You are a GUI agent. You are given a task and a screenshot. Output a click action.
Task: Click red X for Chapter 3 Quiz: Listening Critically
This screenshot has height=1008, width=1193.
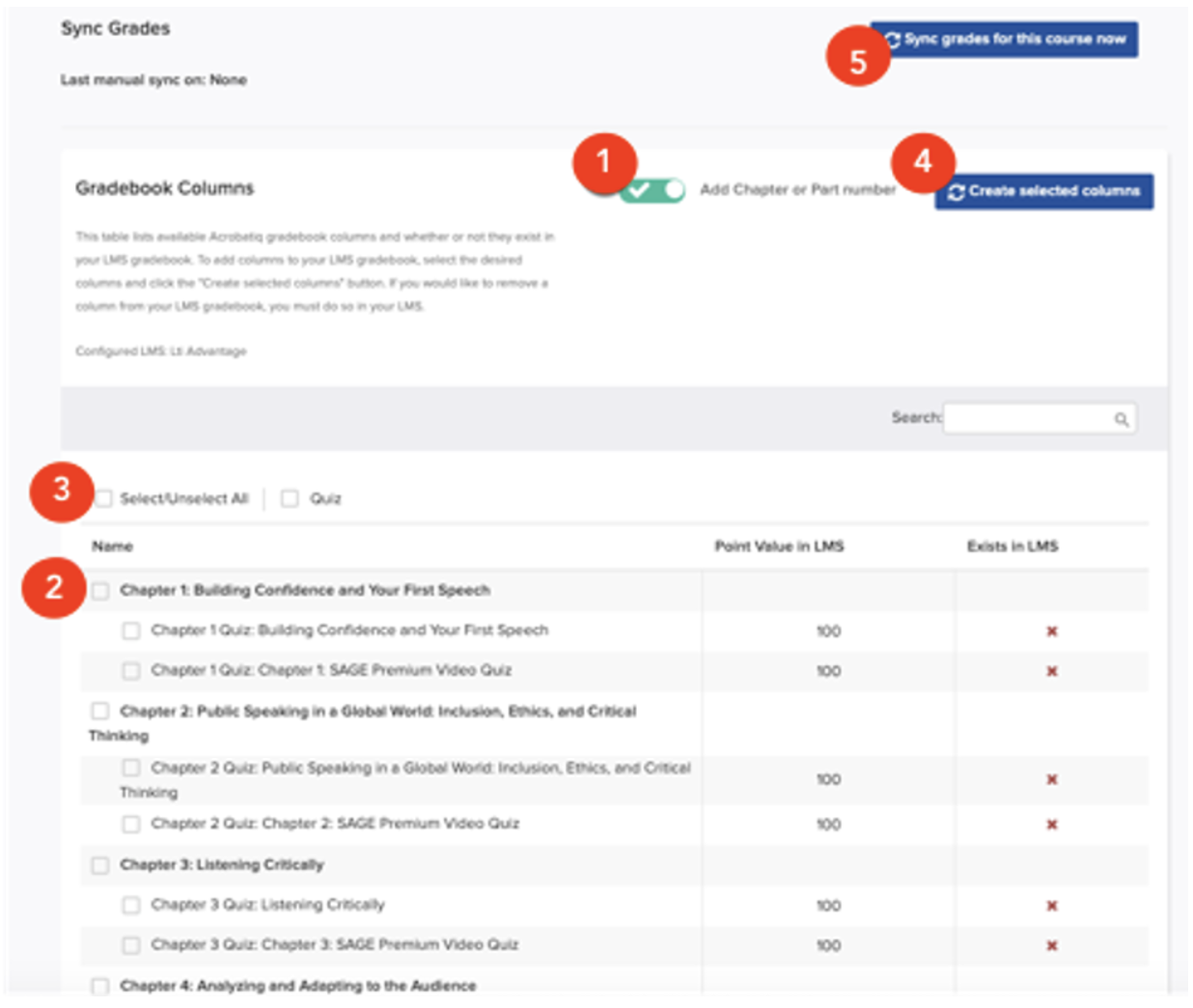pos(1051,906)
